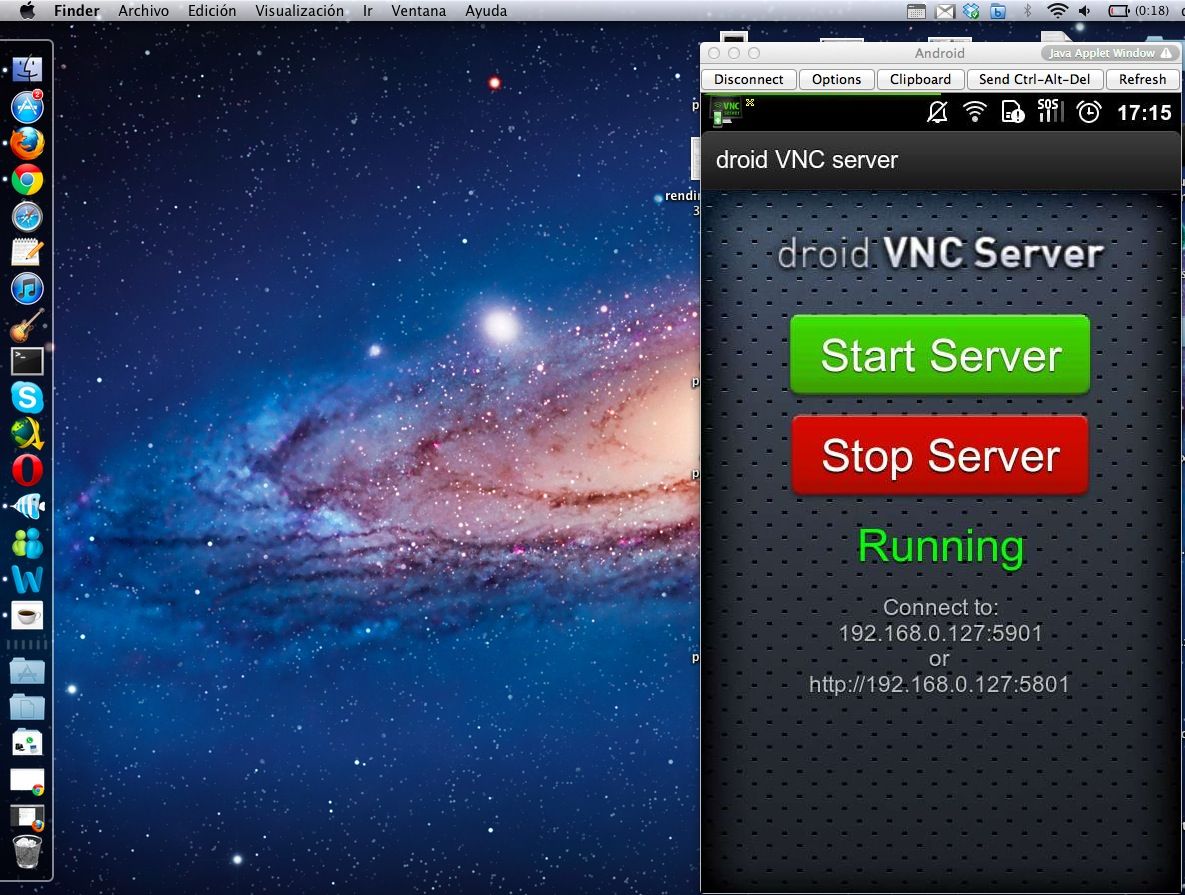The height and width of the screenshot is (895, 1185).
Task: Open Terminal from the dock
Action: tap(27, 361)
